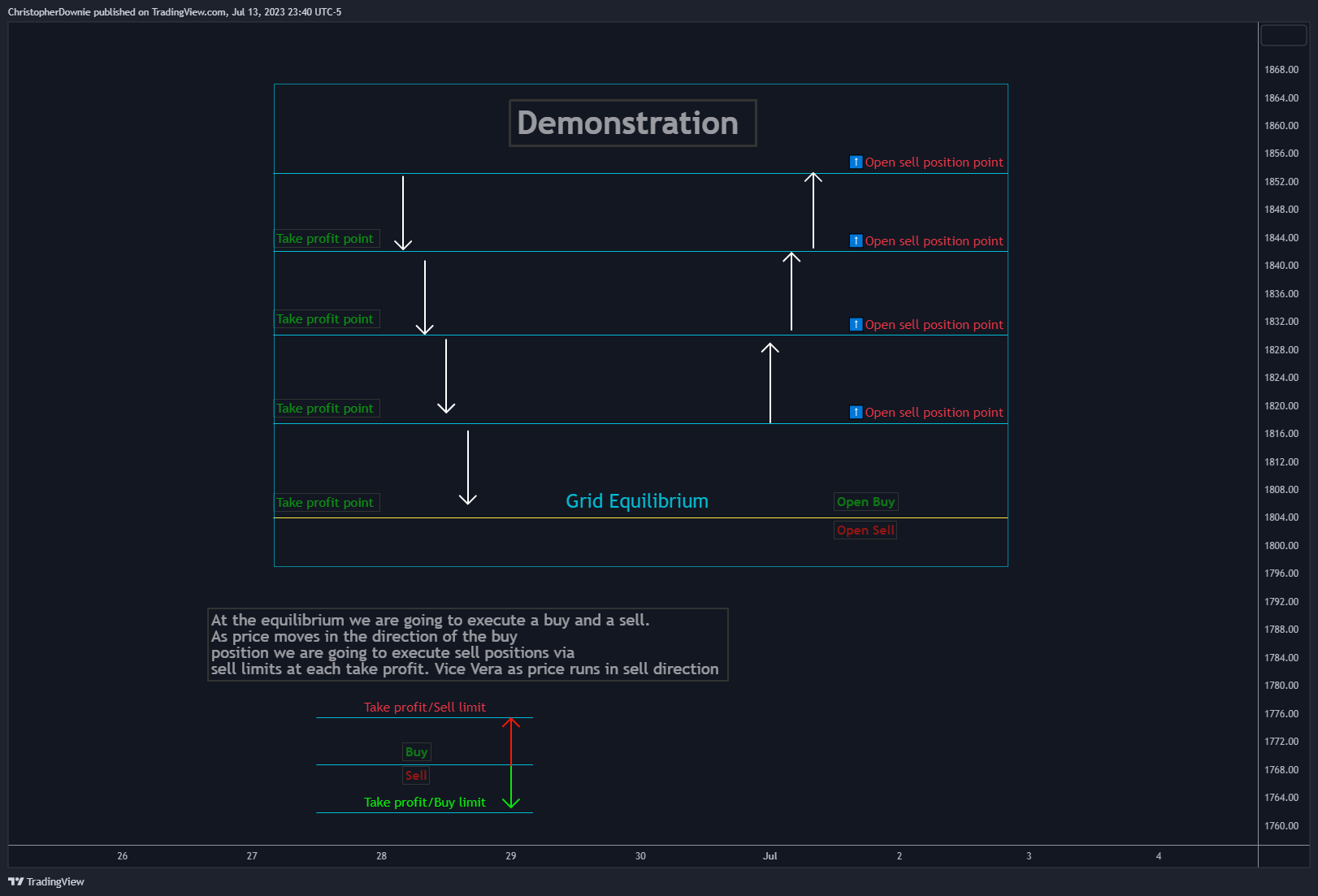Click the blue arrow icon beside the topmost Open sell position point
This screenshot has width=1318, height=896.
(x=856, y=162)
